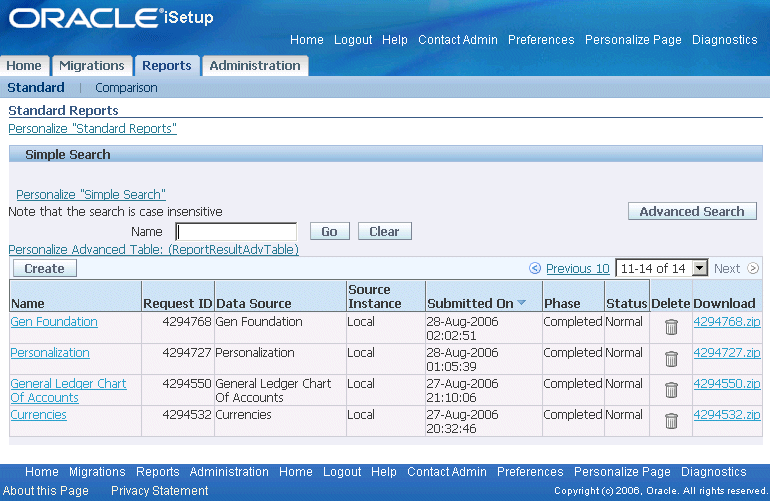Open Preferences in the top header
The height and width of the screenshot is (501, 770).
tap(541, 40)
